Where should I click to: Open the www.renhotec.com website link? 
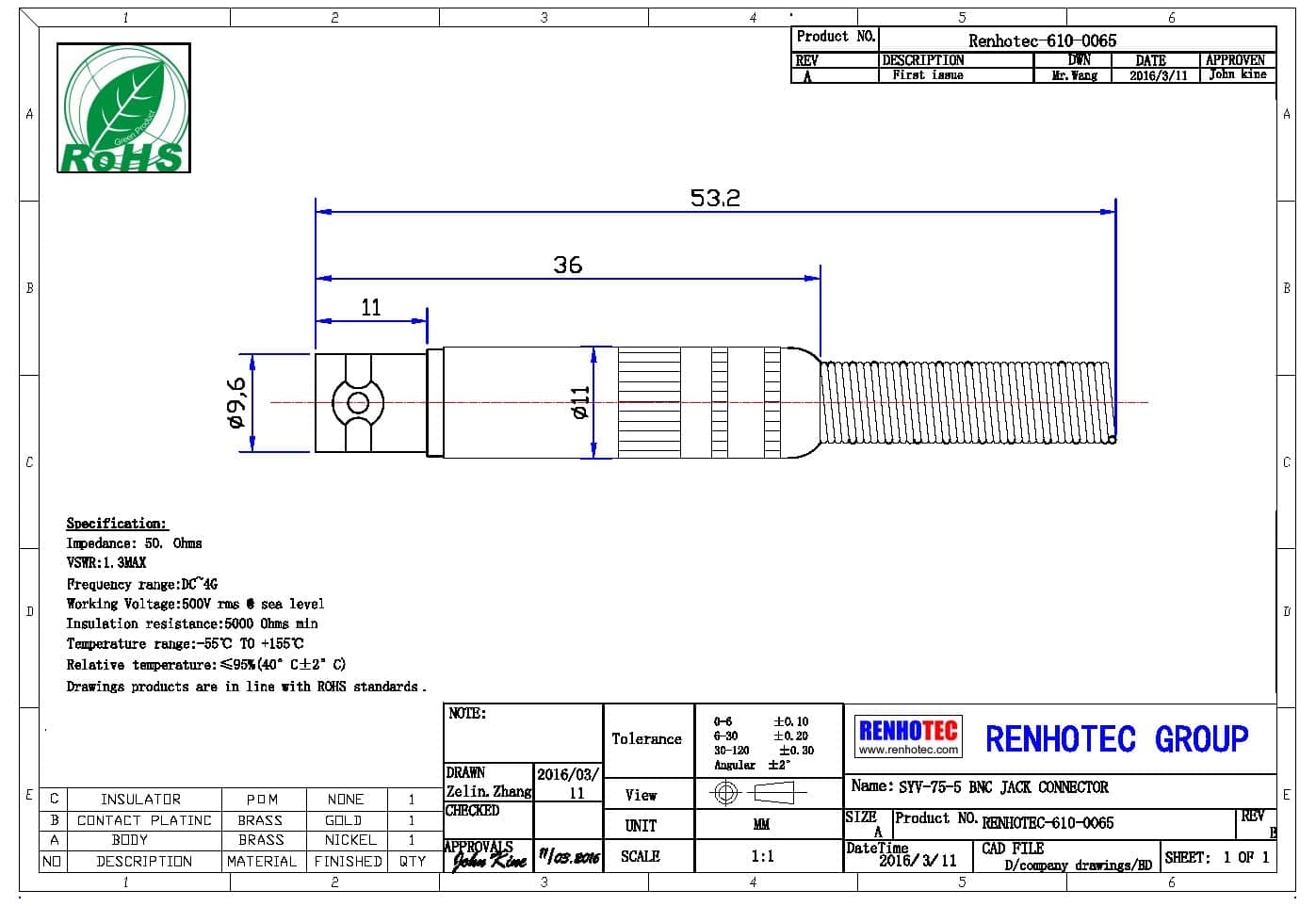(x=908, y=751)
